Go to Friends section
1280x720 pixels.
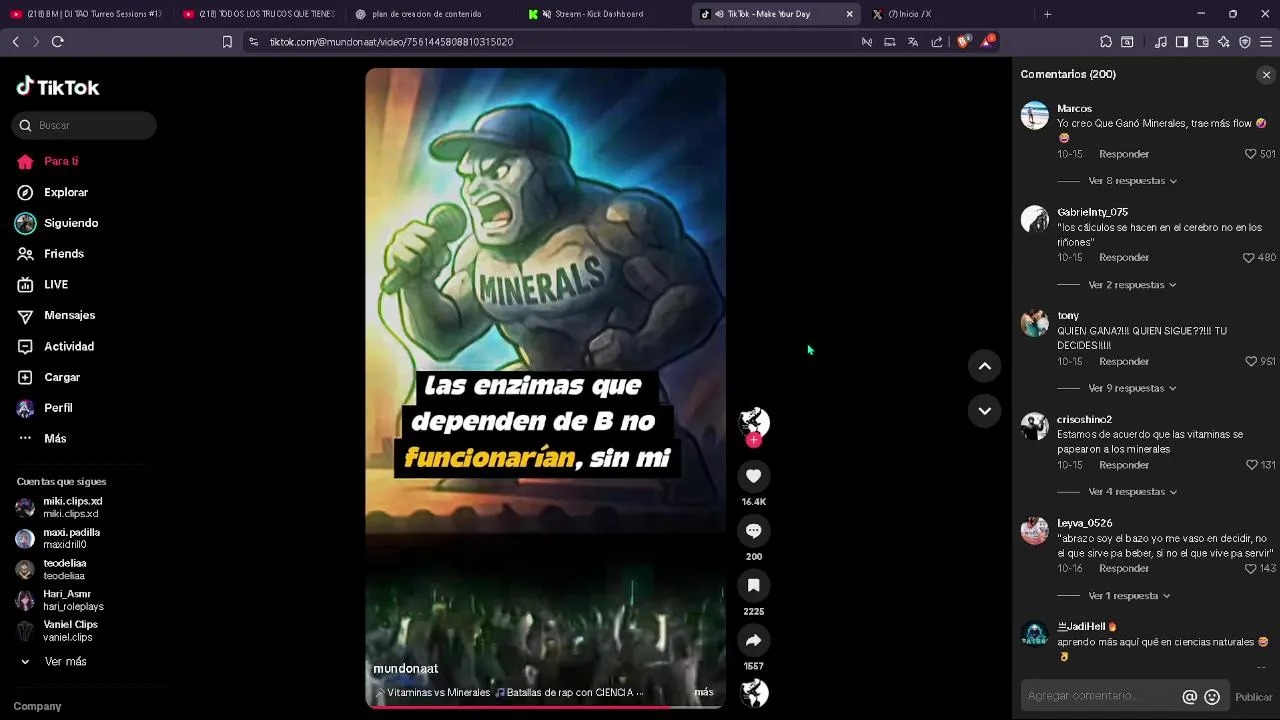point(64,254)
